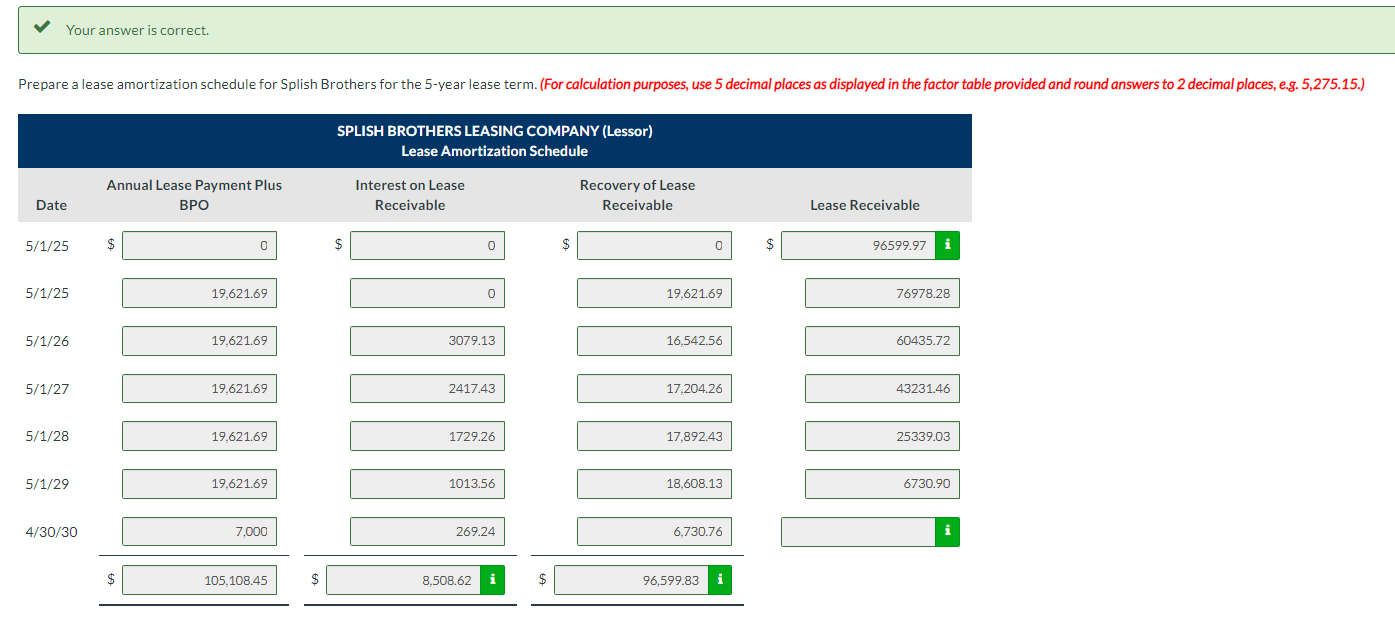The height and width of the screenshot is (622, 1395).
Task: Click 'Recovery of Lease Receivable' header
Action: (637, 195)
